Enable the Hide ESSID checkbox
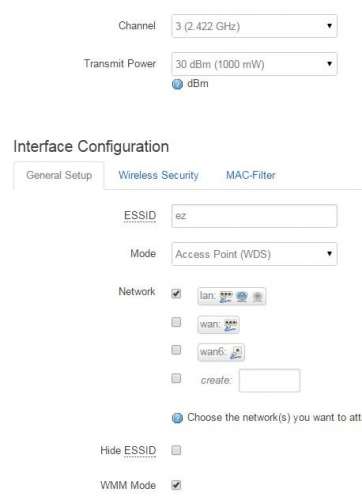The width and height of the screenshot is (362, 500). pyautogui.click(x=176, y=450)
